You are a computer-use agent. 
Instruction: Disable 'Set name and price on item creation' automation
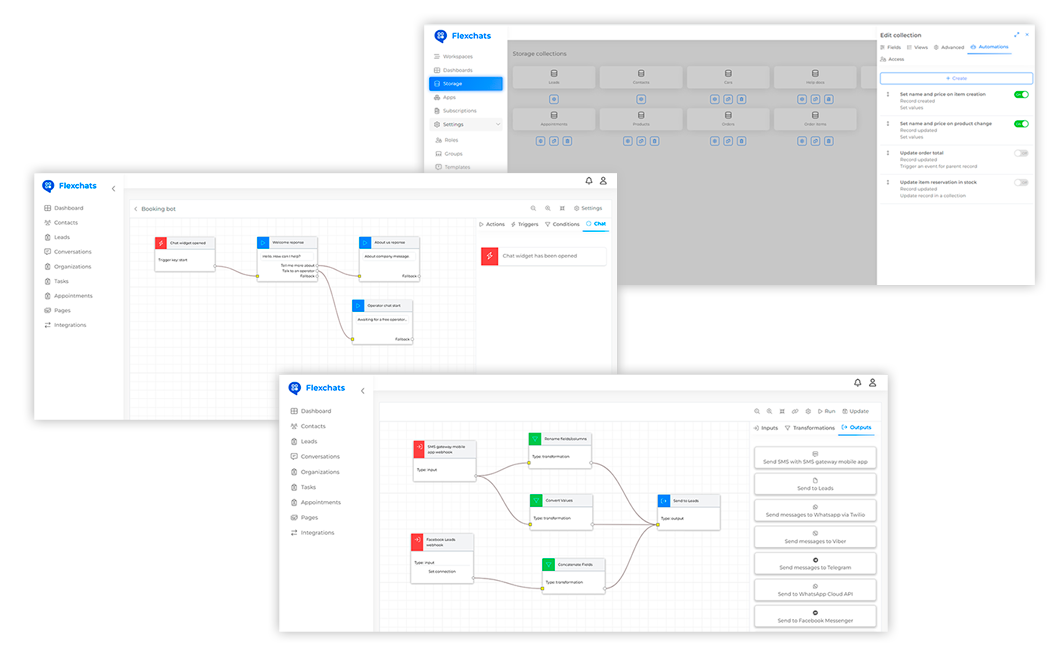pos(1020,94)
